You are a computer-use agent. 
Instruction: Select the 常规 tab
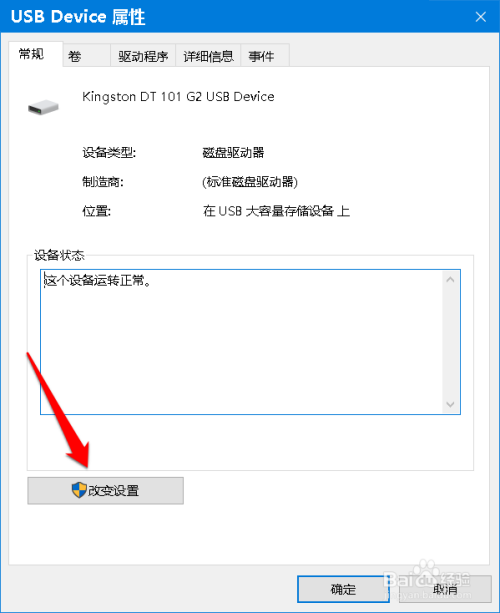[x=36, y=54]
